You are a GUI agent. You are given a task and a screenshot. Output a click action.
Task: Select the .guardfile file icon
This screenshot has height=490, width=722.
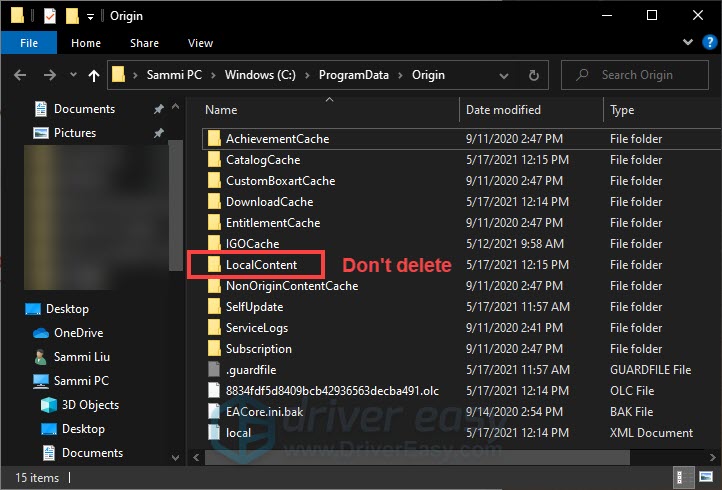(x=214, y=369)
